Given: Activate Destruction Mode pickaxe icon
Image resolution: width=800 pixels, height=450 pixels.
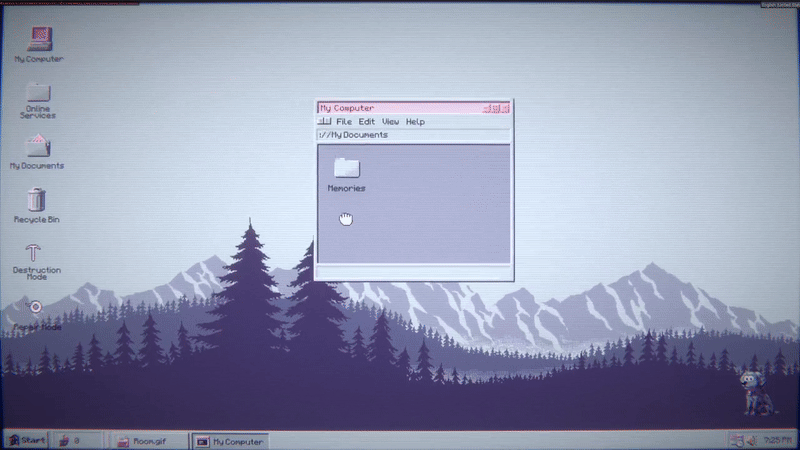Looking at the screenshot, I should 36,253.
